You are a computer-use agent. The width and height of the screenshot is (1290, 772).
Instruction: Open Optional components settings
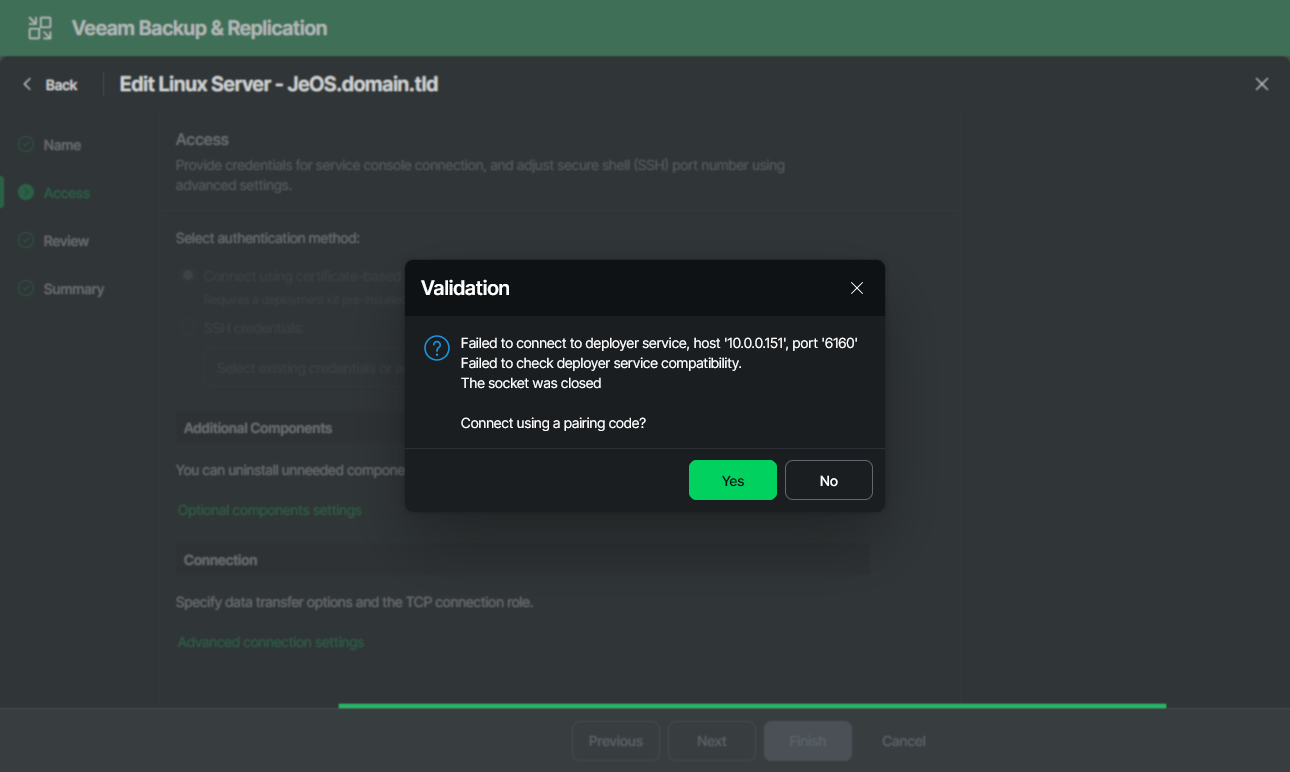[x=269, y=510]
